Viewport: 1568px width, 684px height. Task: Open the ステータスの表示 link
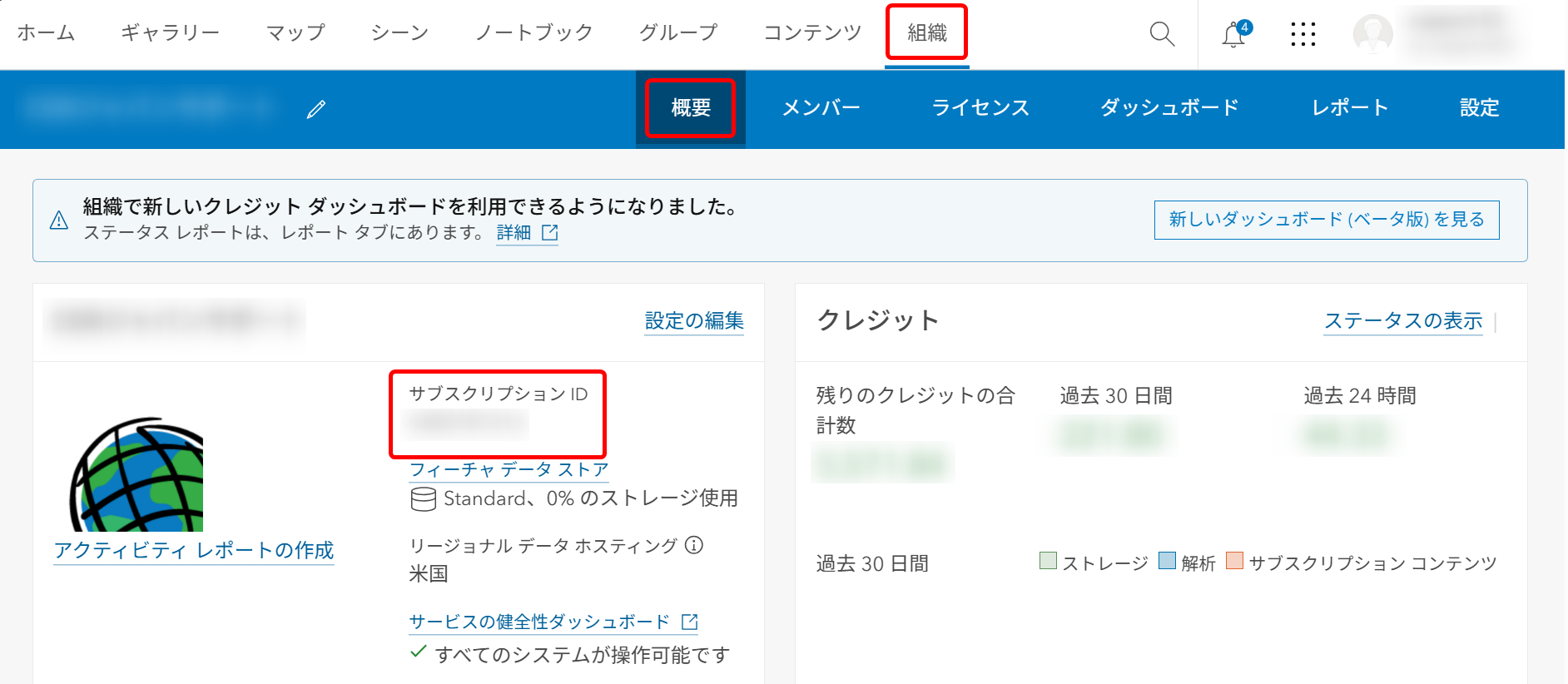(1403, 321)
